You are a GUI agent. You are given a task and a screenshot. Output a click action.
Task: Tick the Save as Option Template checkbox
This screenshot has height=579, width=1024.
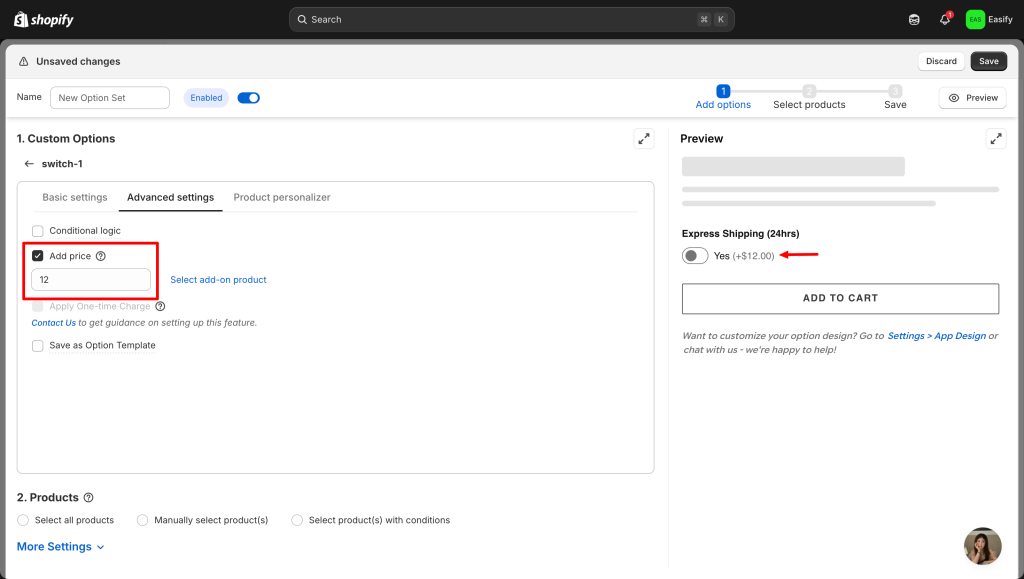click(38, 346)
